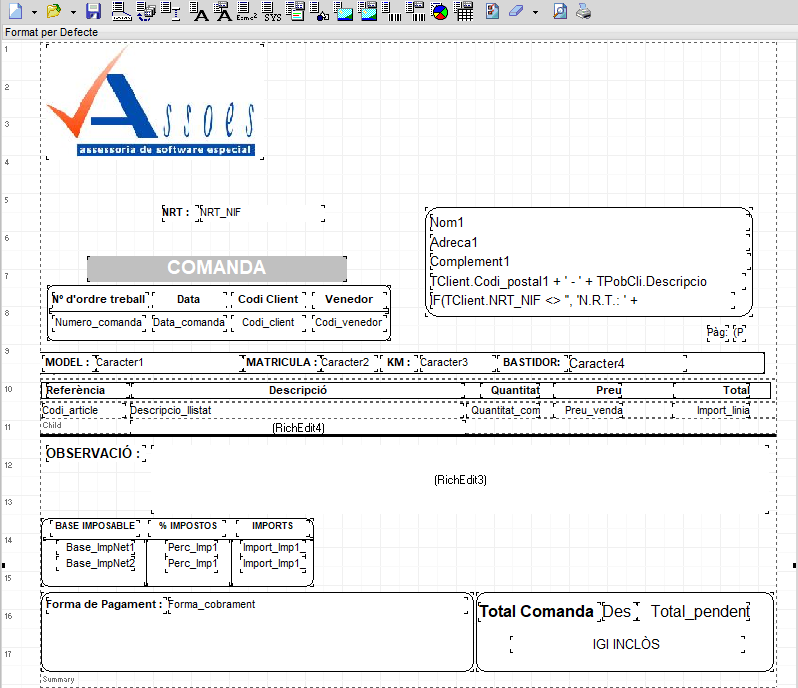Select the 'OBSERVACIÓ :' label
This screenshot has height=688, width=798.
(x=96, y=453)
